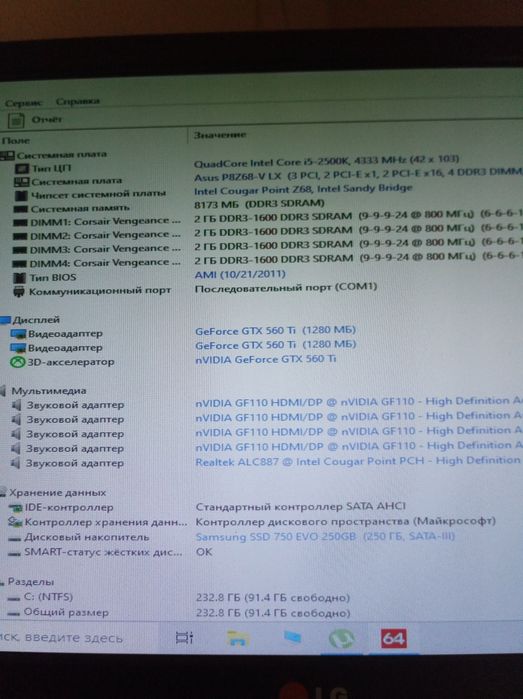523x699 pixels.
Task: Click in the taskbar search field
Action: [76, 638]
